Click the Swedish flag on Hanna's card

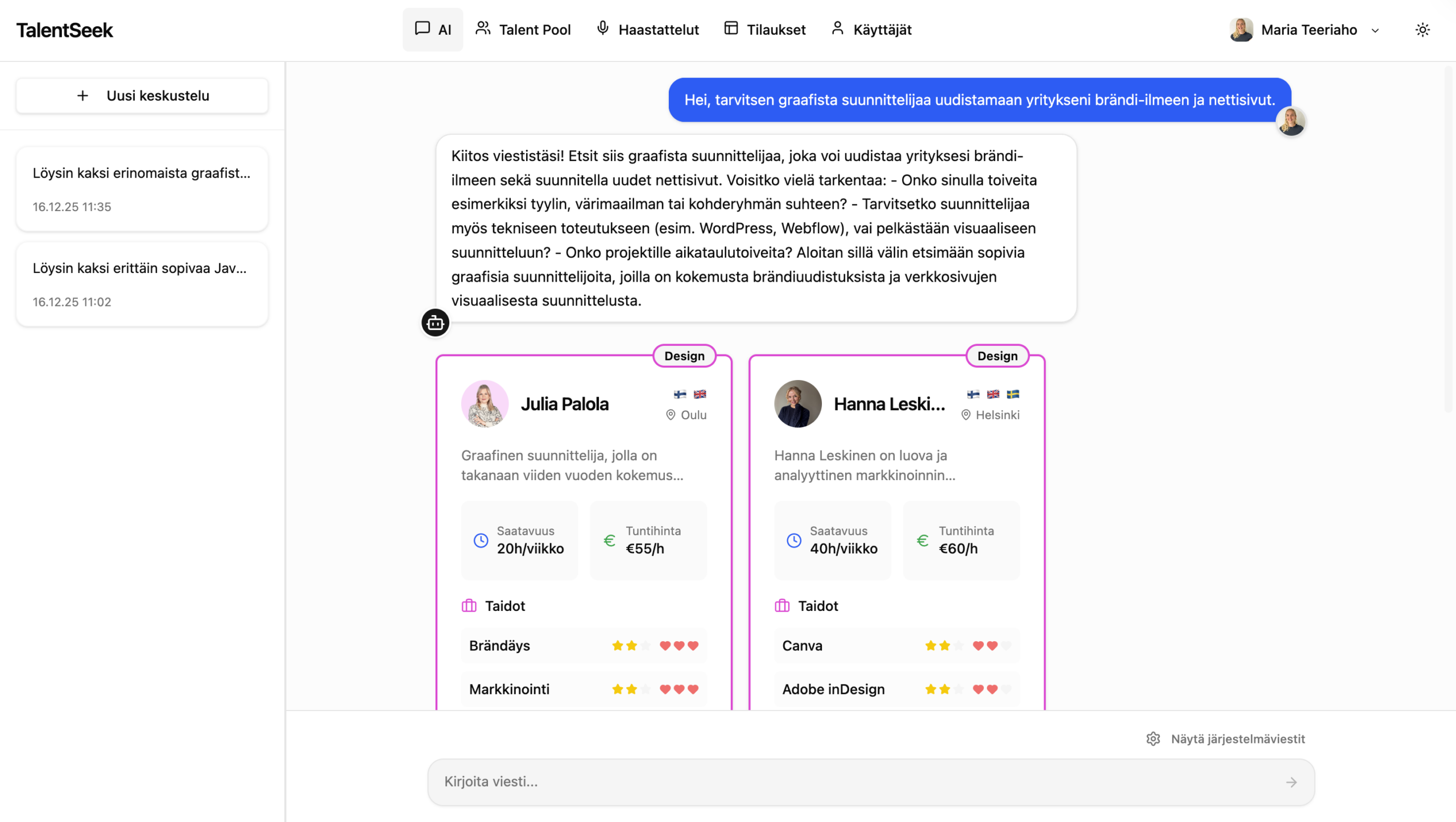(1013, 394)
